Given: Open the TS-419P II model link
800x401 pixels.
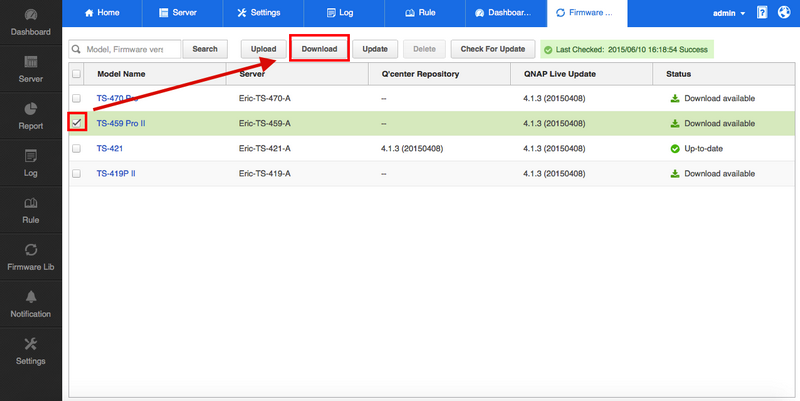Looking at the screenshot, I should [116, 173].
